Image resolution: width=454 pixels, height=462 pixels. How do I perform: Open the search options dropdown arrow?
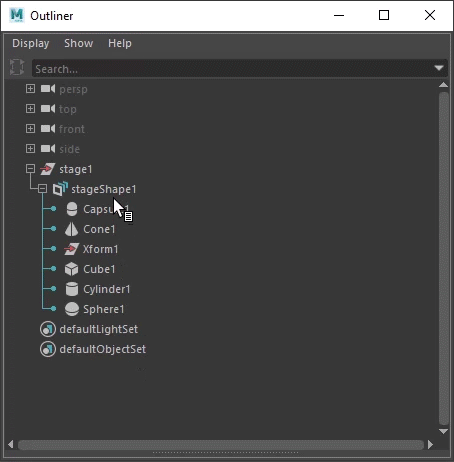[439, 68]
